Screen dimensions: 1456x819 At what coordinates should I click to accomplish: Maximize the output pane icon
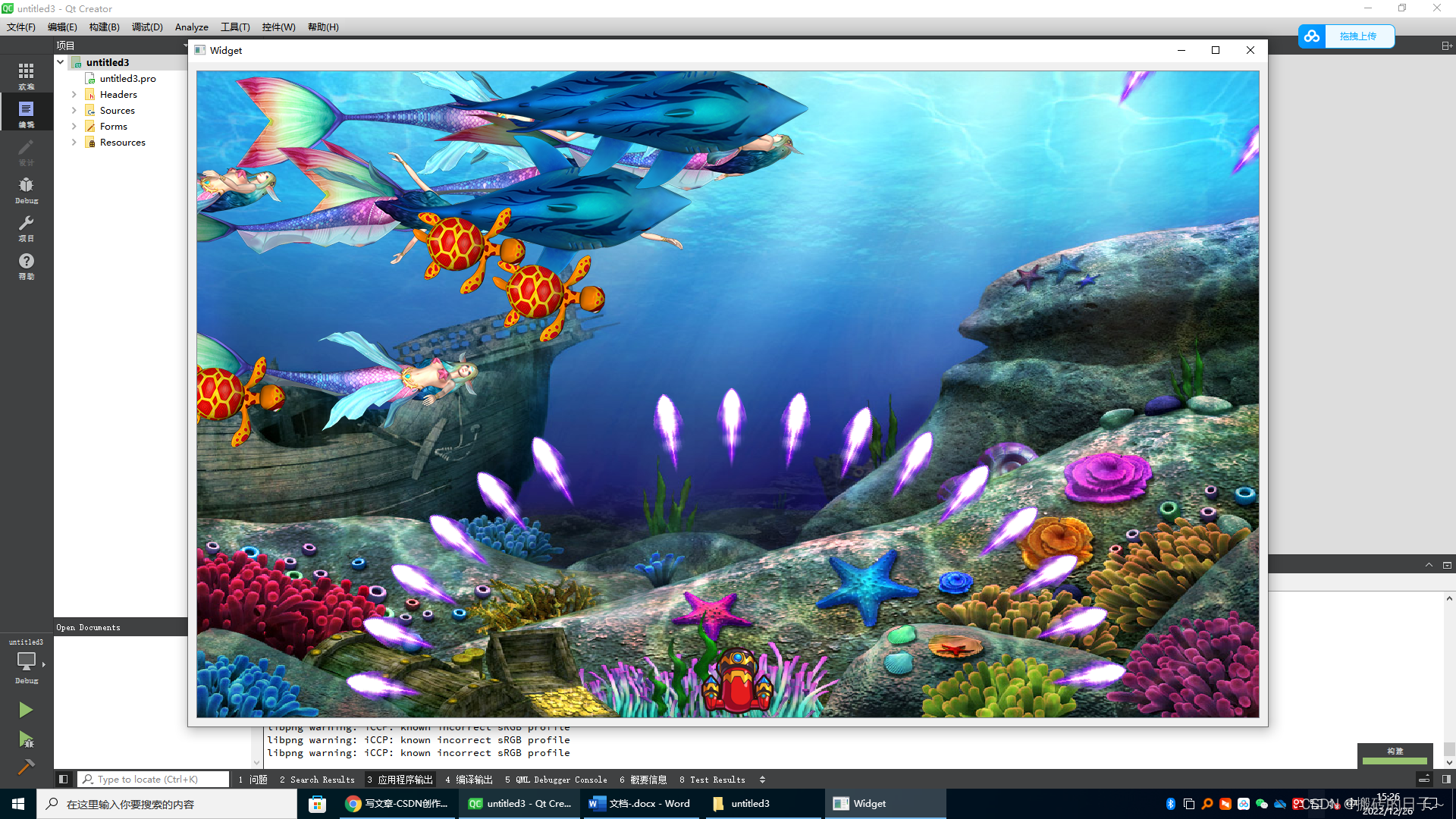pyautogui.click(x=1447, y=565)
